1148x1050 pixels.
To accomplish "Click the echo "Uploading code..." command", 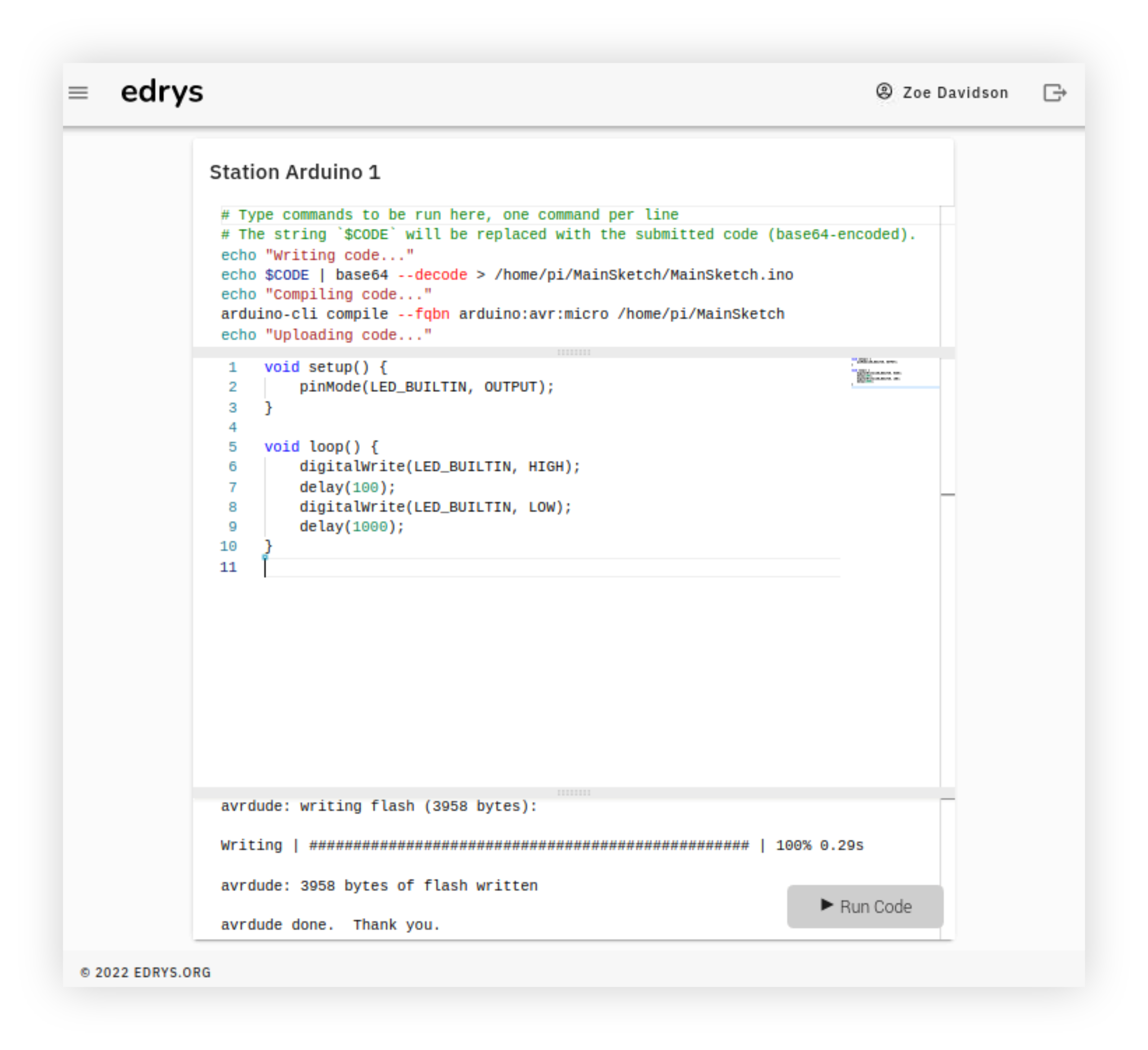I will 326,335.
